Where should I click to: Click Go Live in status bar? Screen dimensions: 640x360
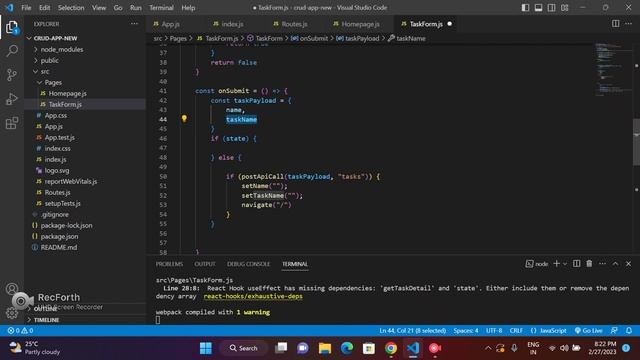[x=588, y=331]
